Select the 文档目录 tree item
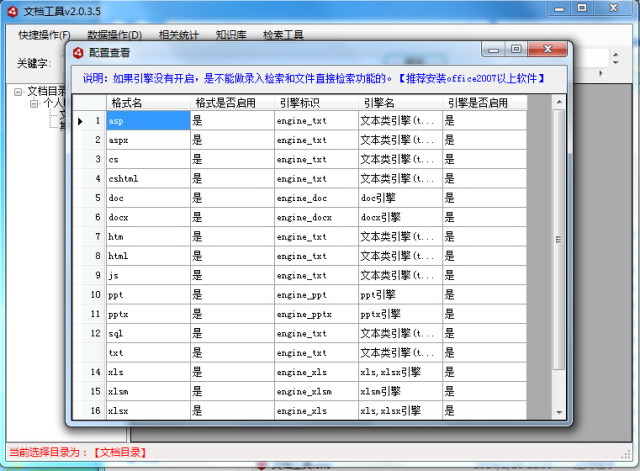Screen dimensions: 640x471 [x=46, y=91]
